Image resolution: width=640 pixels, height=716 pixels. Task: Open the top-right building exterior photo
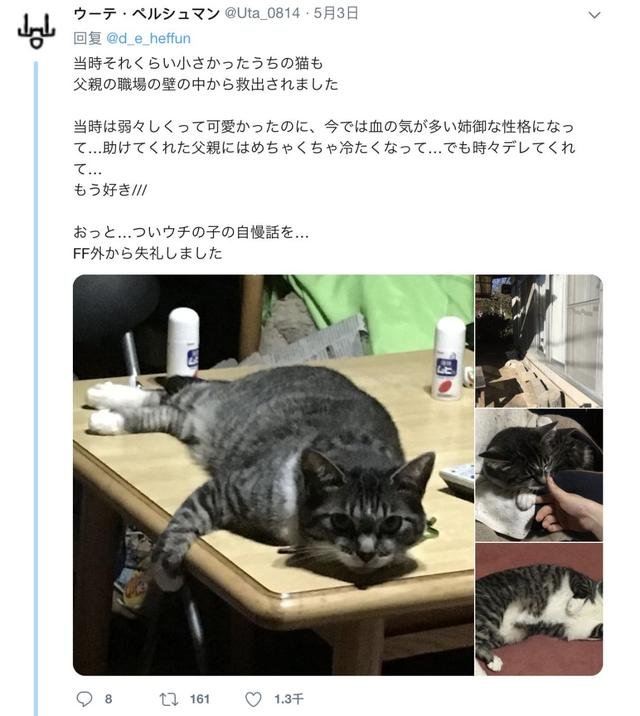(x=539, y=341)
